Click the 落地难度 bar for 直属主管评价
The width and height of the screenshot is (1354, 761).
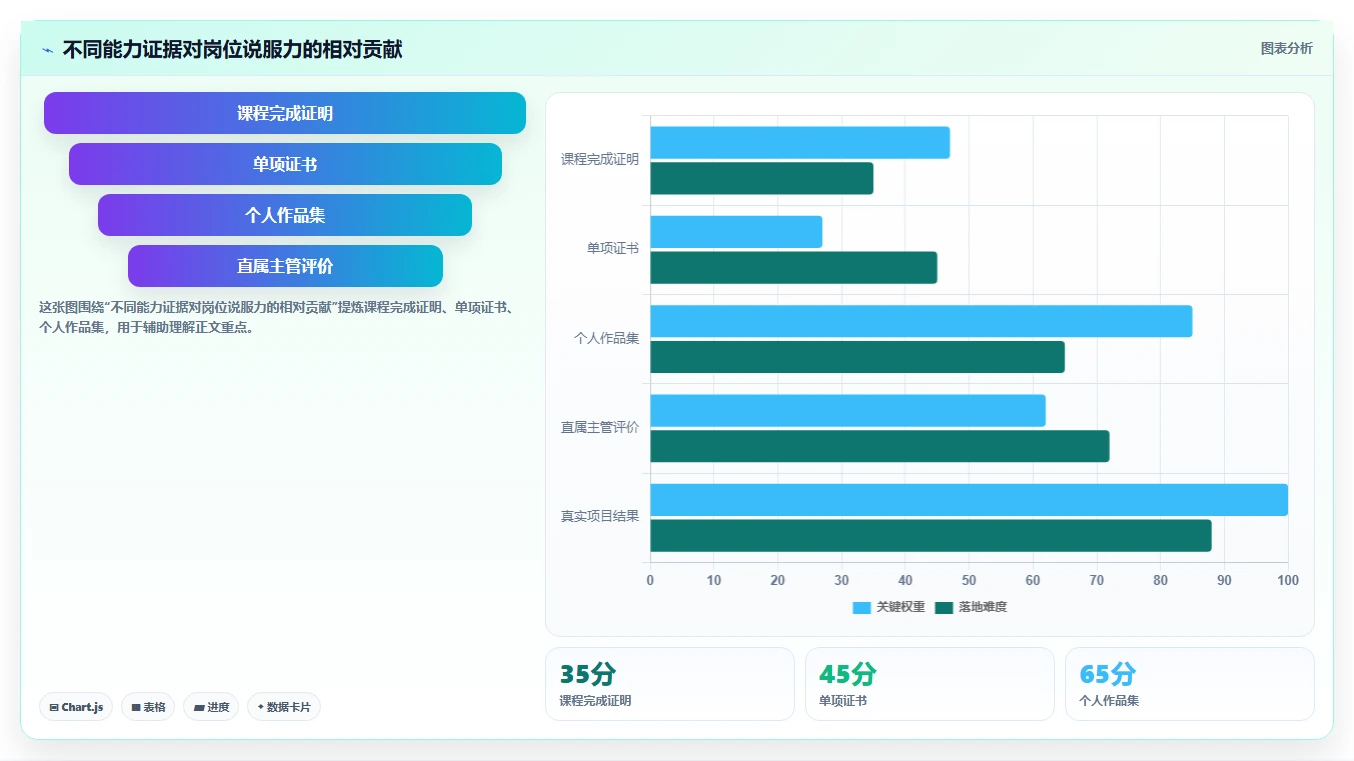click(x=880, y=446)
